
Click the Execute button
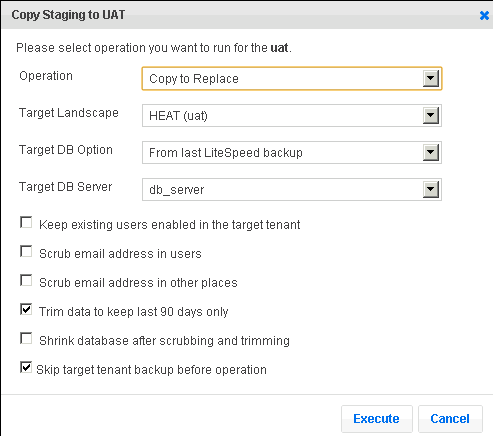377,419
